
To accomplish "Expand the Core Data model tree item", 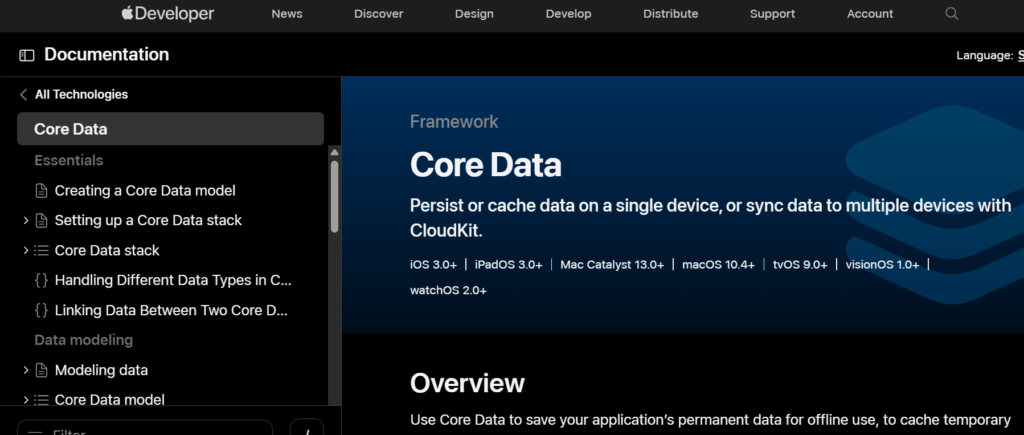I will click(x=25, y=400).
